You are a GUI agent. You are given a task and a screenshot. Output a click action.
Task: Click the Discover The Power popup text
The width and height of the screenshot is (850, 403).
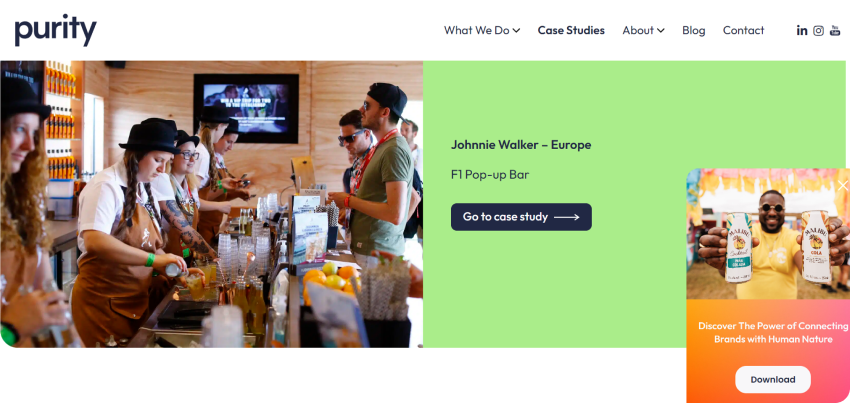773,332
